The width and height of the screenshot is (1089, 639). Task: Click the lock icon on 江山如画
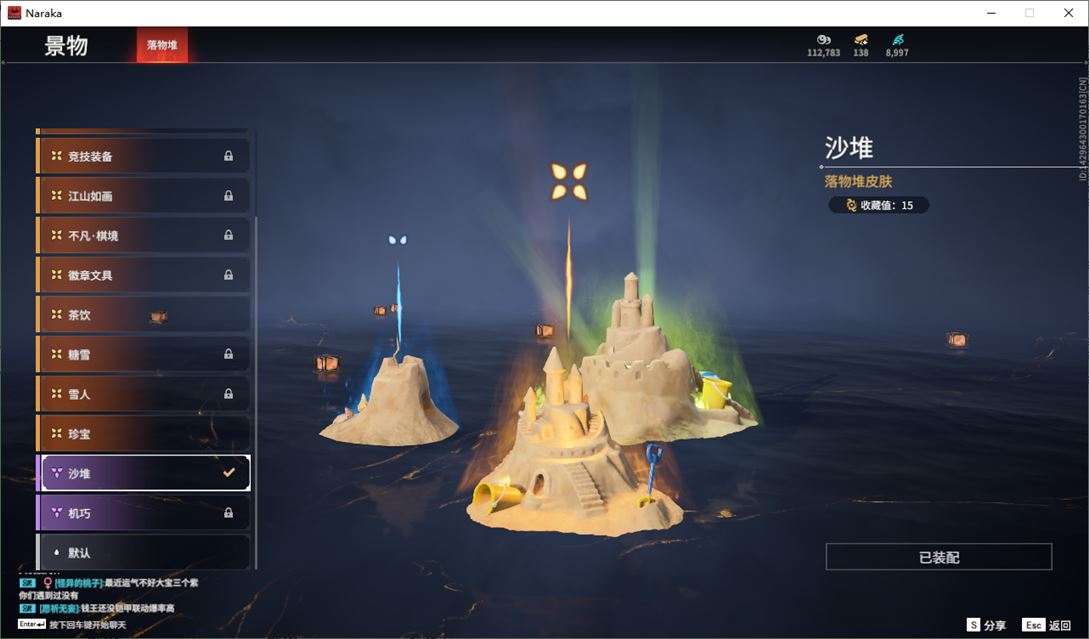(228, 196)
